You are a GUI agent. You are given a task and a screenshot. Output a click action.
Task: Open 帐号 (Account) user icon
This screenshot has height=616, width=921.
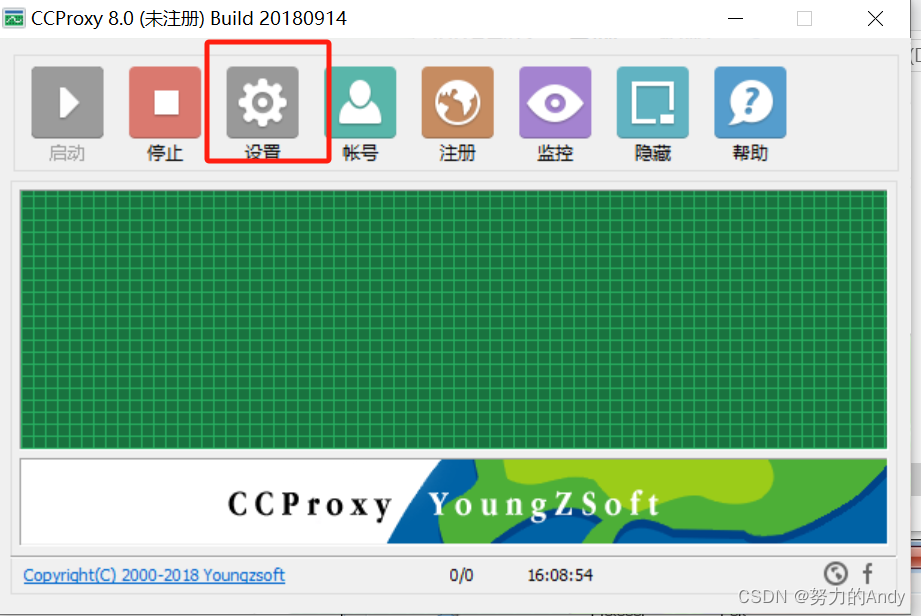[360, 102]
